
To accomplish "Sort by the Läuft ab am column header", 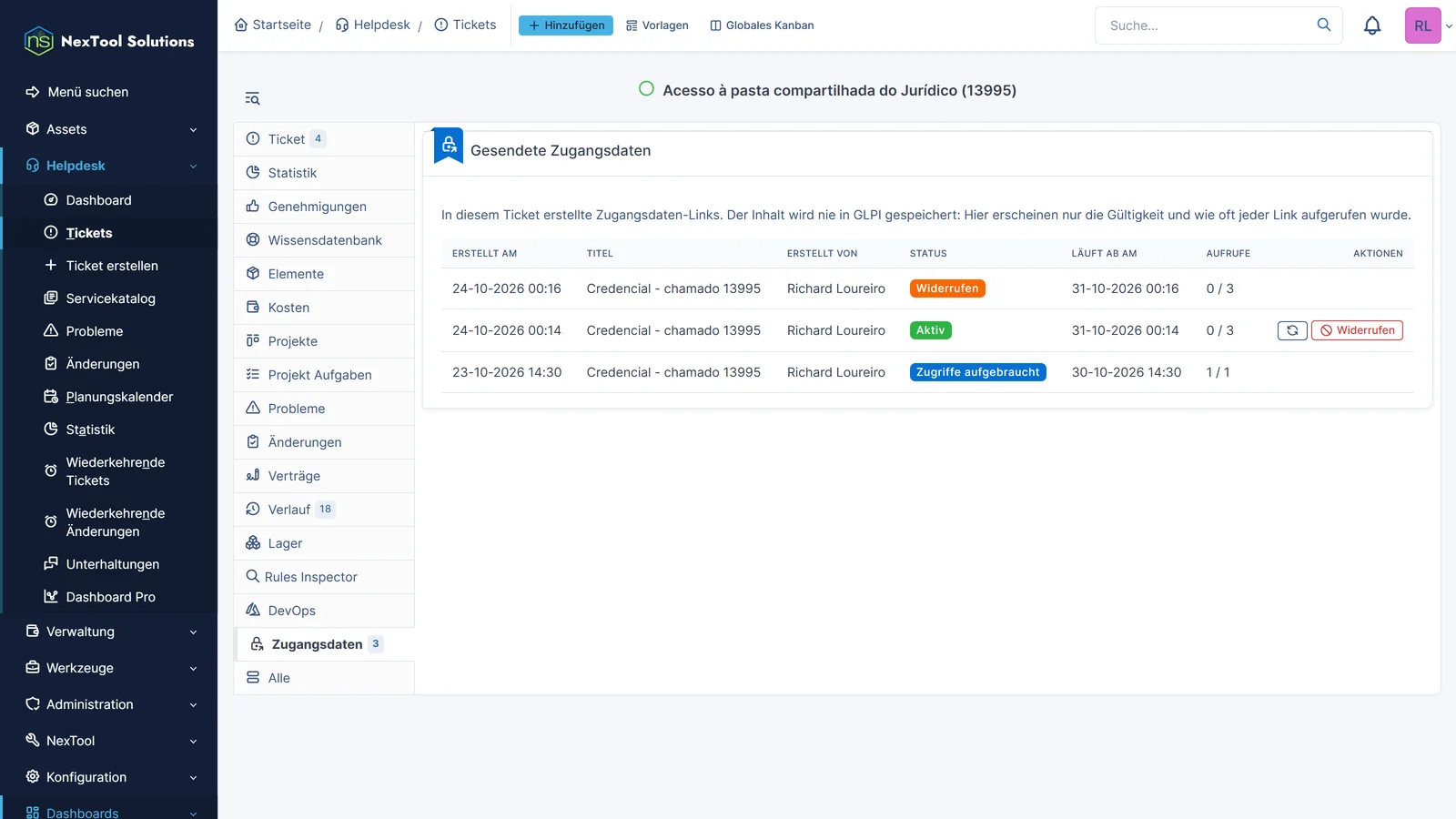I will [x=1104, y=254].
